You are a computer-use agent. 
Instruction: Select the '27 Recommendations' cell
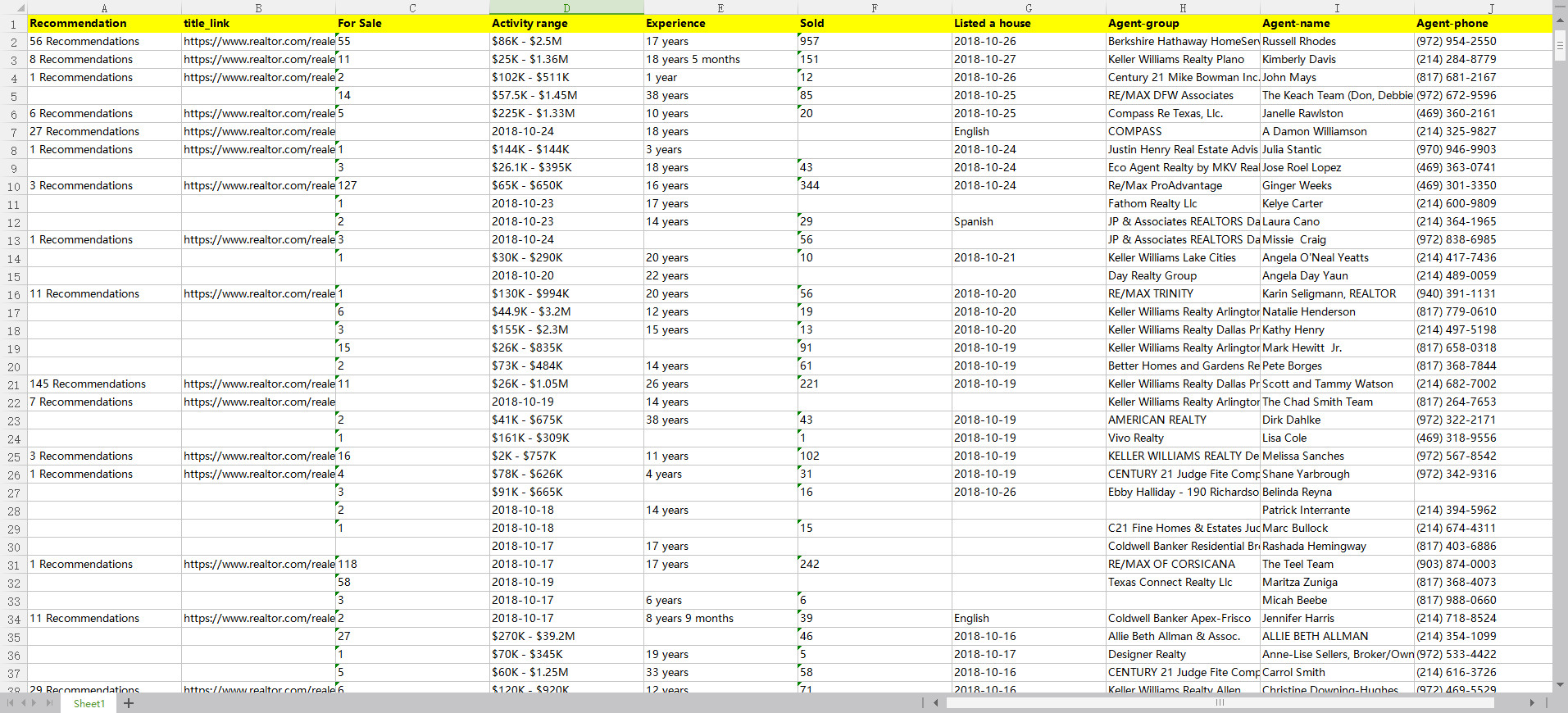point(104,132)
